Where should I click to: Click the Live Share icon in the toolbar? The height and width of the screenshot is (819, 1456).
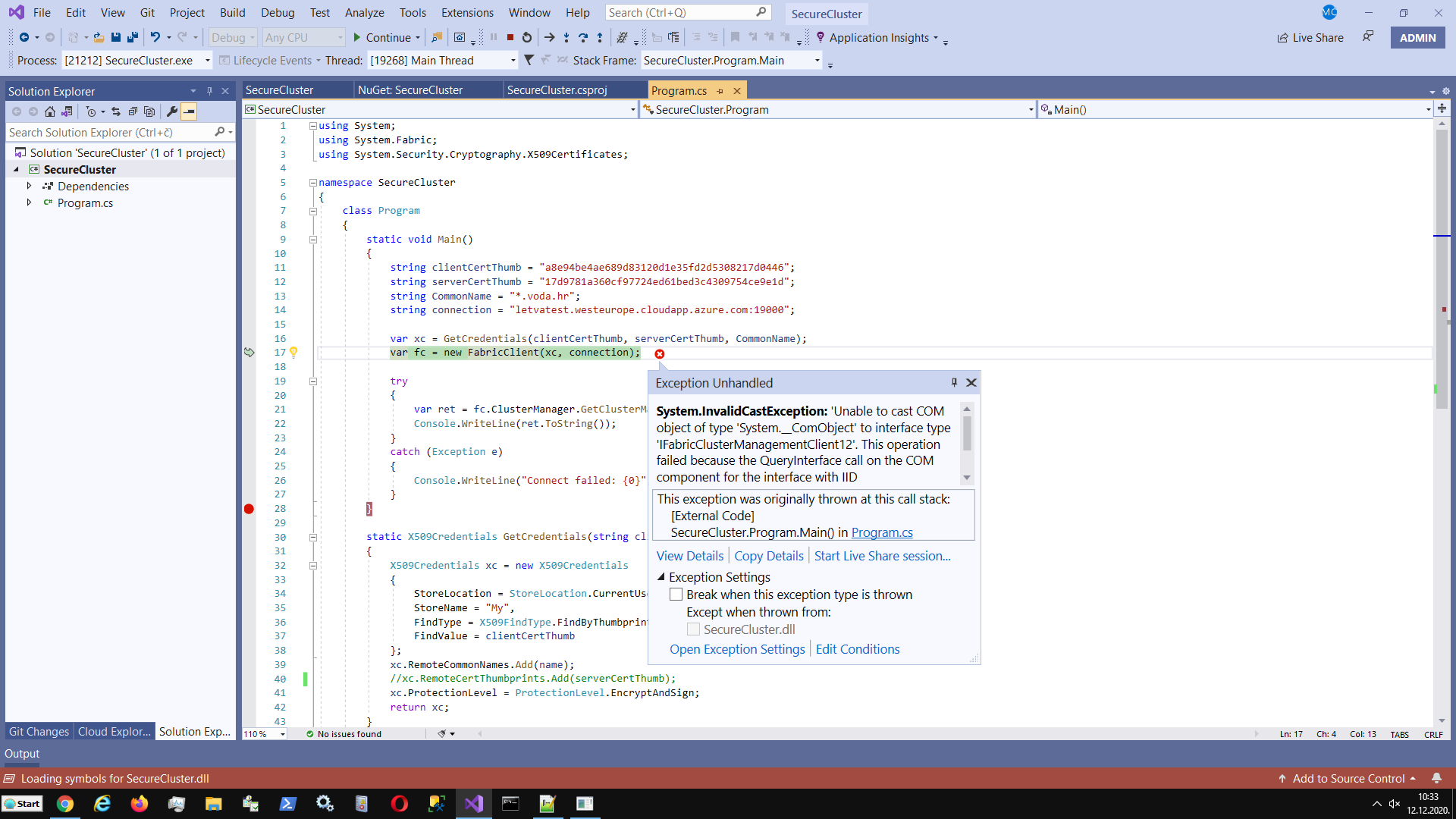click(x=1282, y=37)
